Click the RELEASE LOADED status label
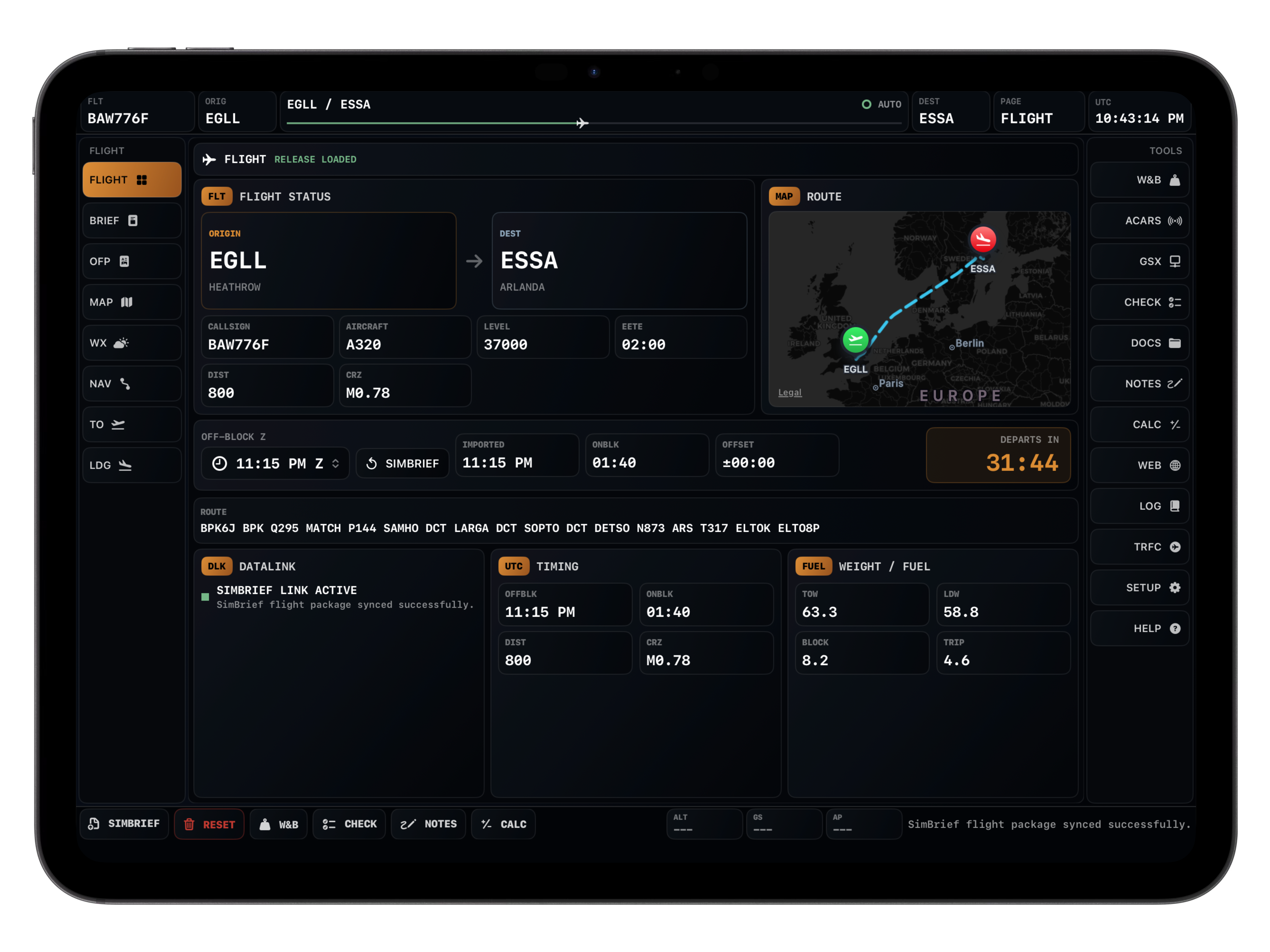Screen dimensions: 1270x952 coord(315,160)
